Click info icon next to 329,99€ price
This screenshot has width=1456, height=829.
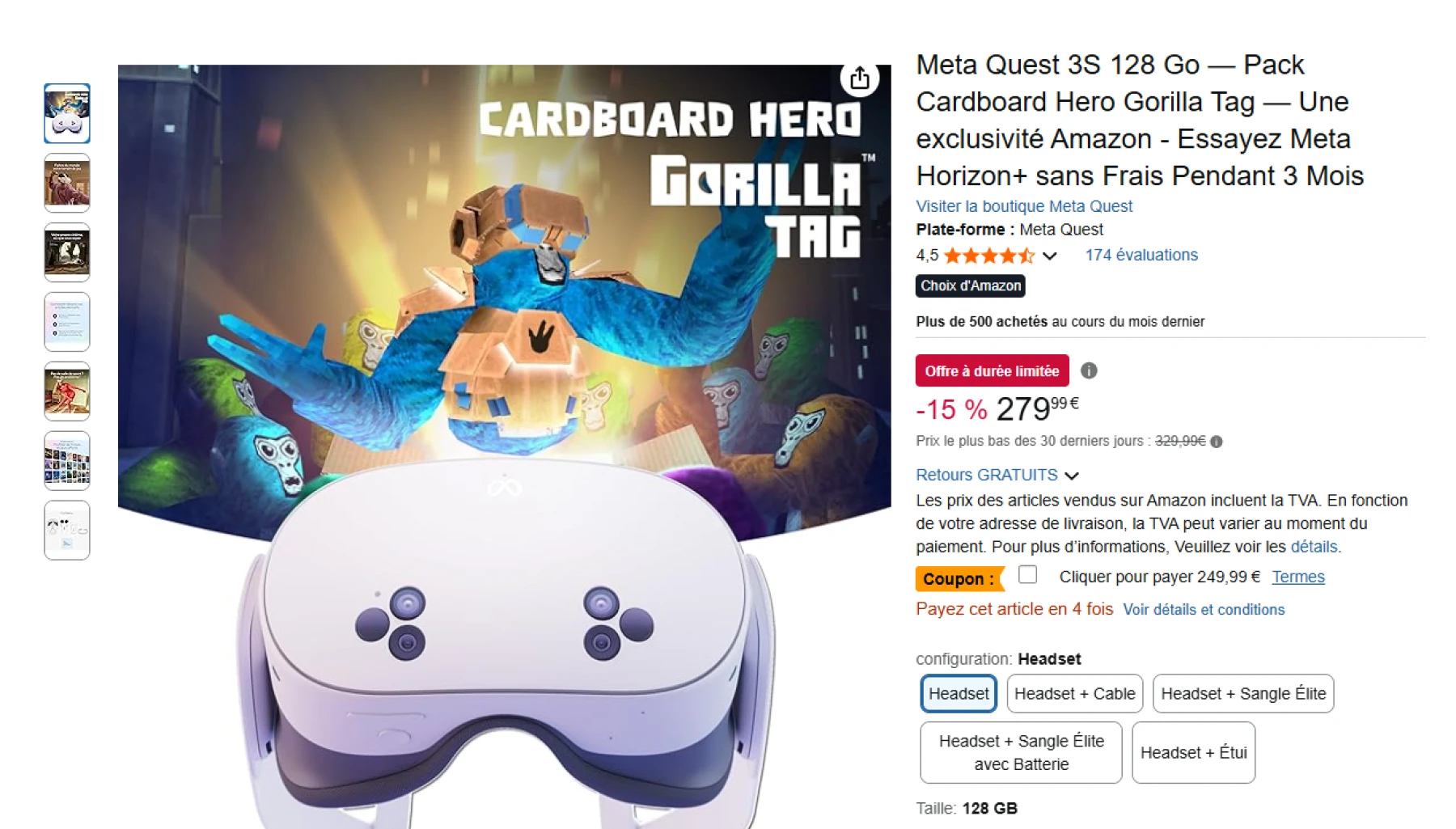pos(1217,442)
